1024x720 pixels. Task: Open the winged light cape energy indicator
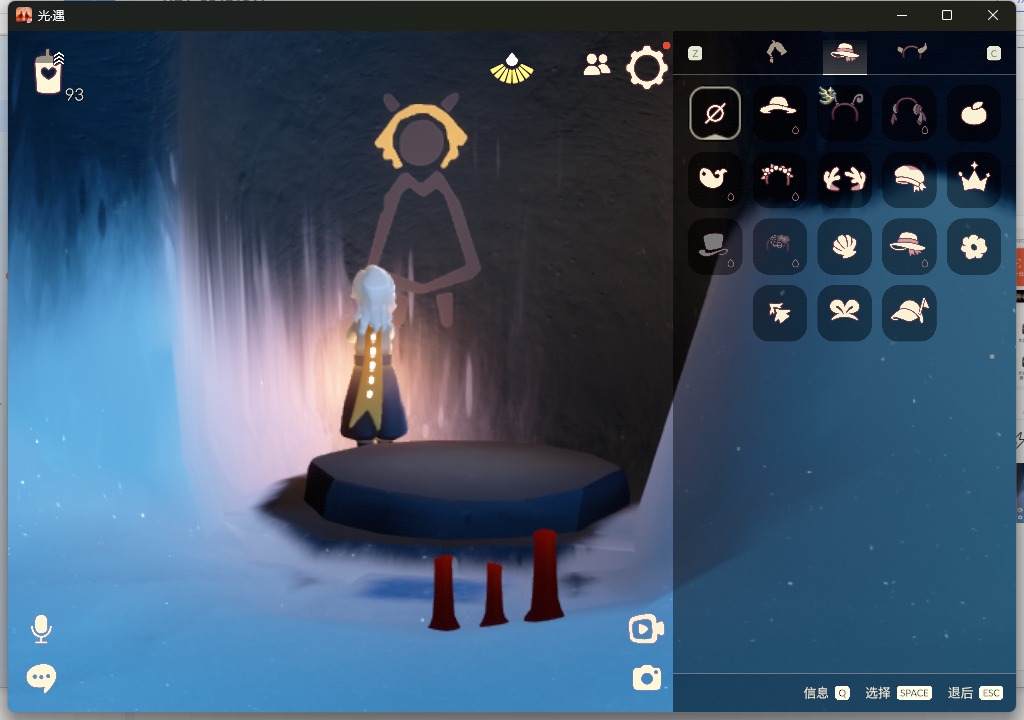[512, 69]
